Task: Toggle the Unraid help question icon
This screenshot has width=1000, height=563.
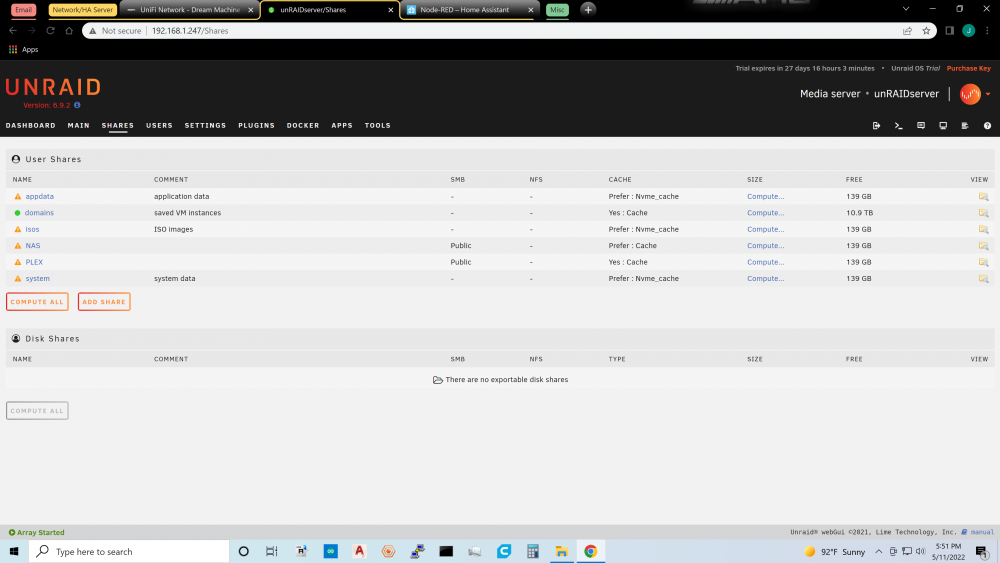Action: (x=987, y=126)
